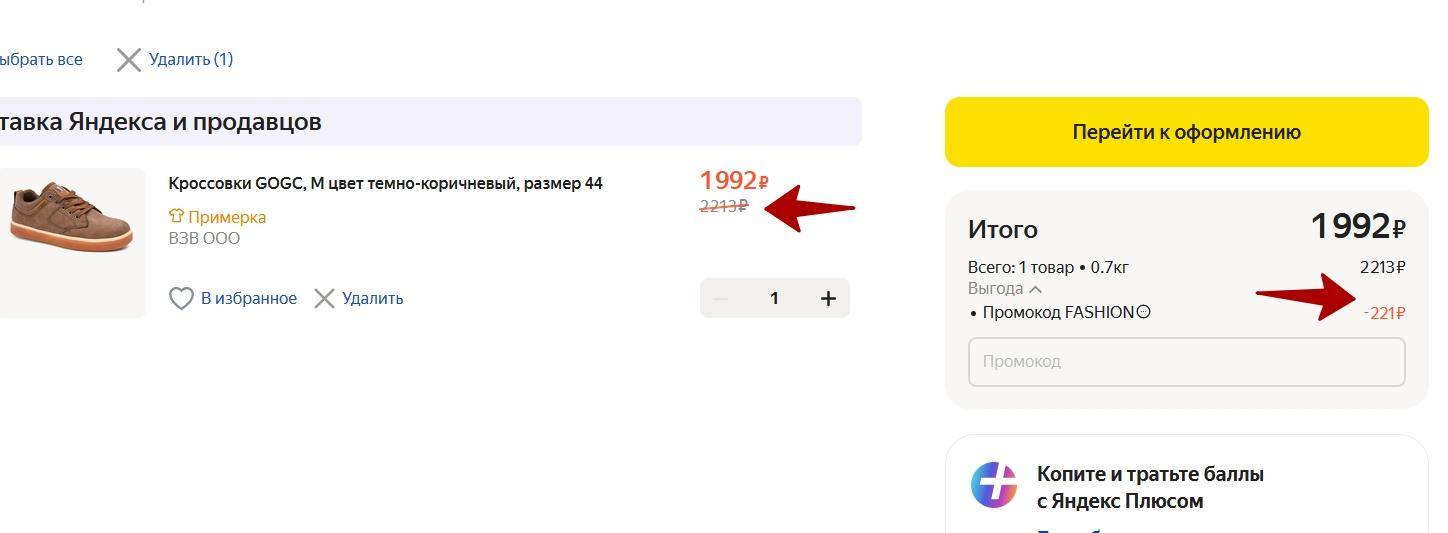Click the Удалить (1) text link
The height and width of the screenshot is (533, 1448).
click(x=191, y=60)
